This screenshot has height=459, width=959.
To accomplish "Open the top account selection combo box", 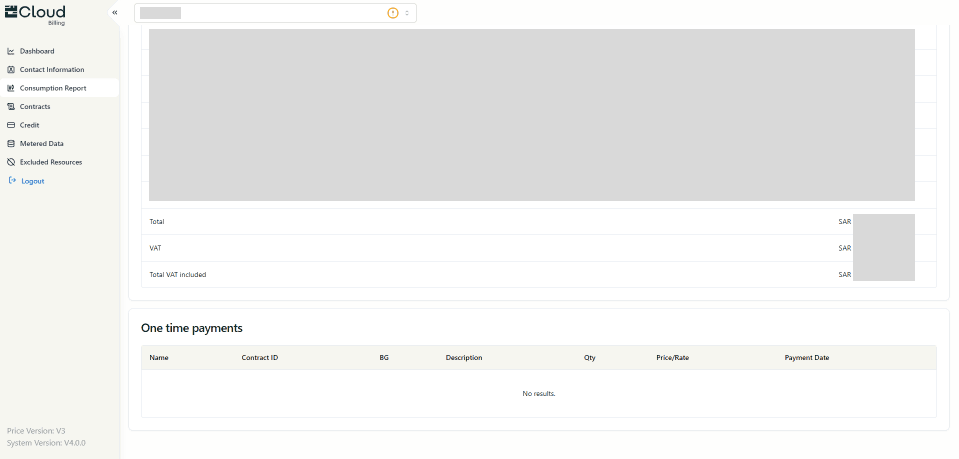I will coord(270,13).
